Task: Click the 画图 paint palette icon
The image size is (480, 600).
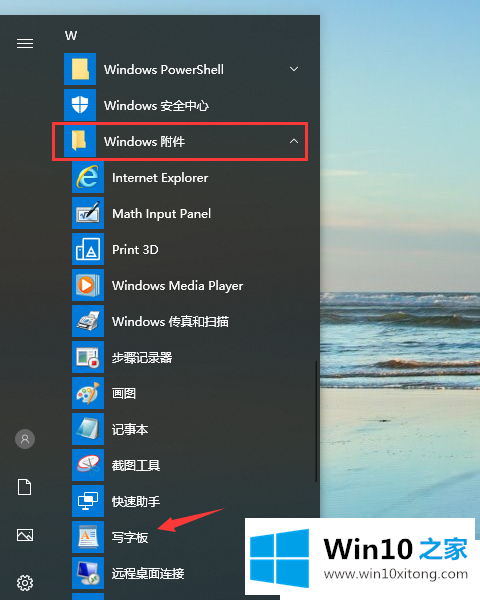Action: (88, 393)
